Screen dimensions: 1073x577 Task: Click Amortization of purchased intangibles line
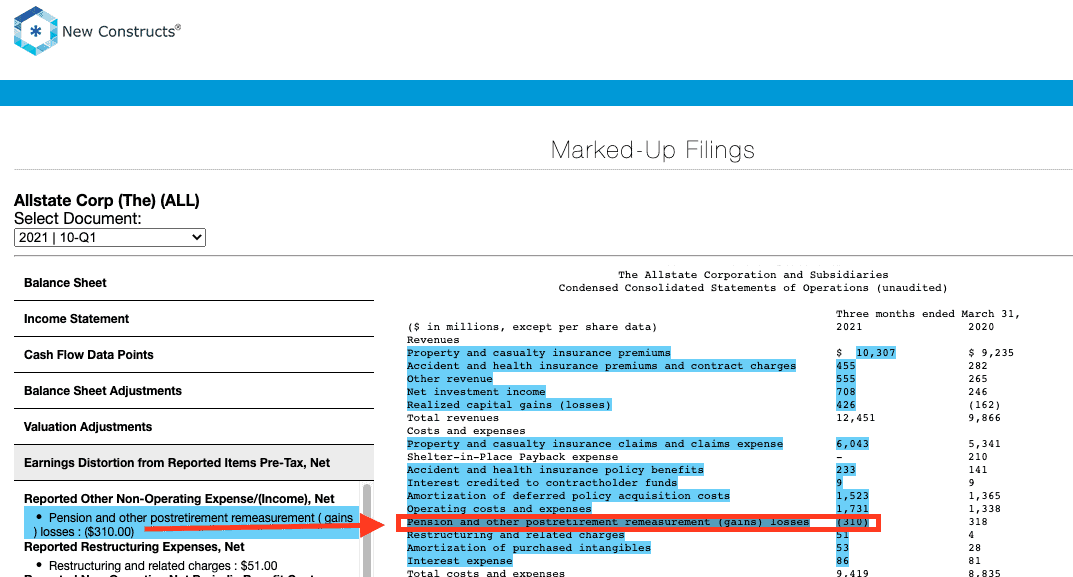coord(529,548)
